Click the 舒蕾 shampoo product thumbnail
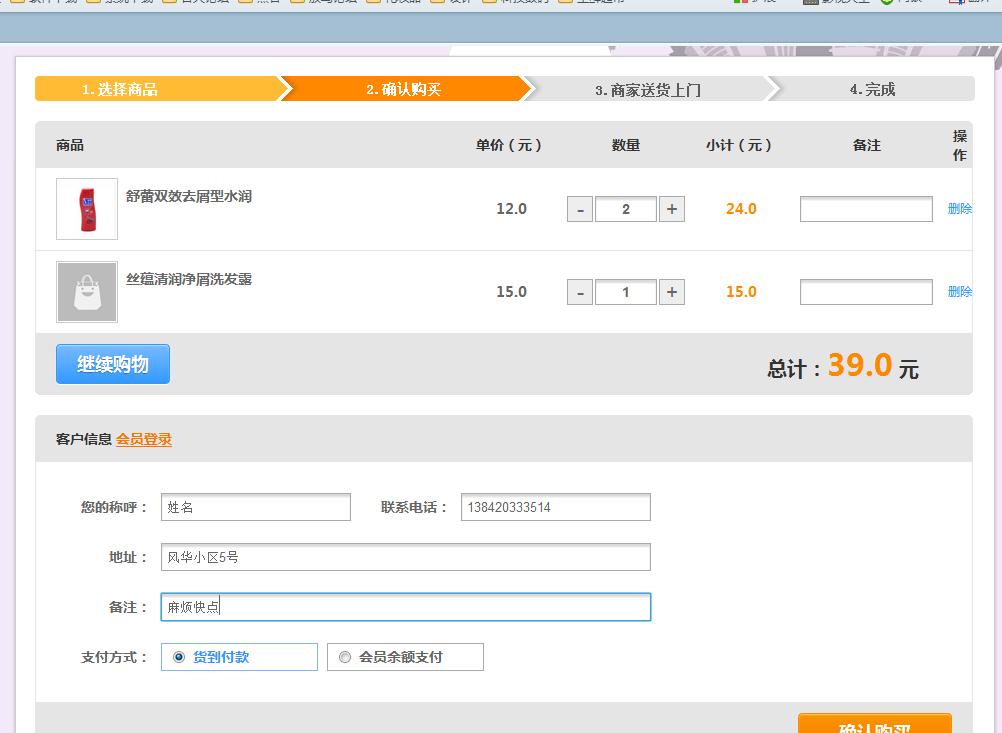Screen dimensions: 1002x733 [x=87, y=209]
